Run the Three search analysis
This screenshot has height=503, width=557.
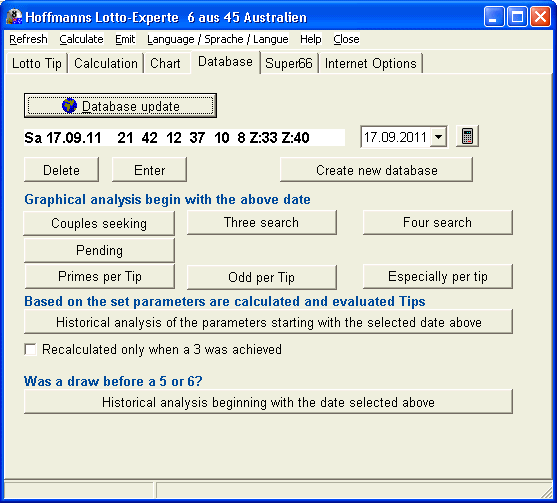tap(262, 222)
